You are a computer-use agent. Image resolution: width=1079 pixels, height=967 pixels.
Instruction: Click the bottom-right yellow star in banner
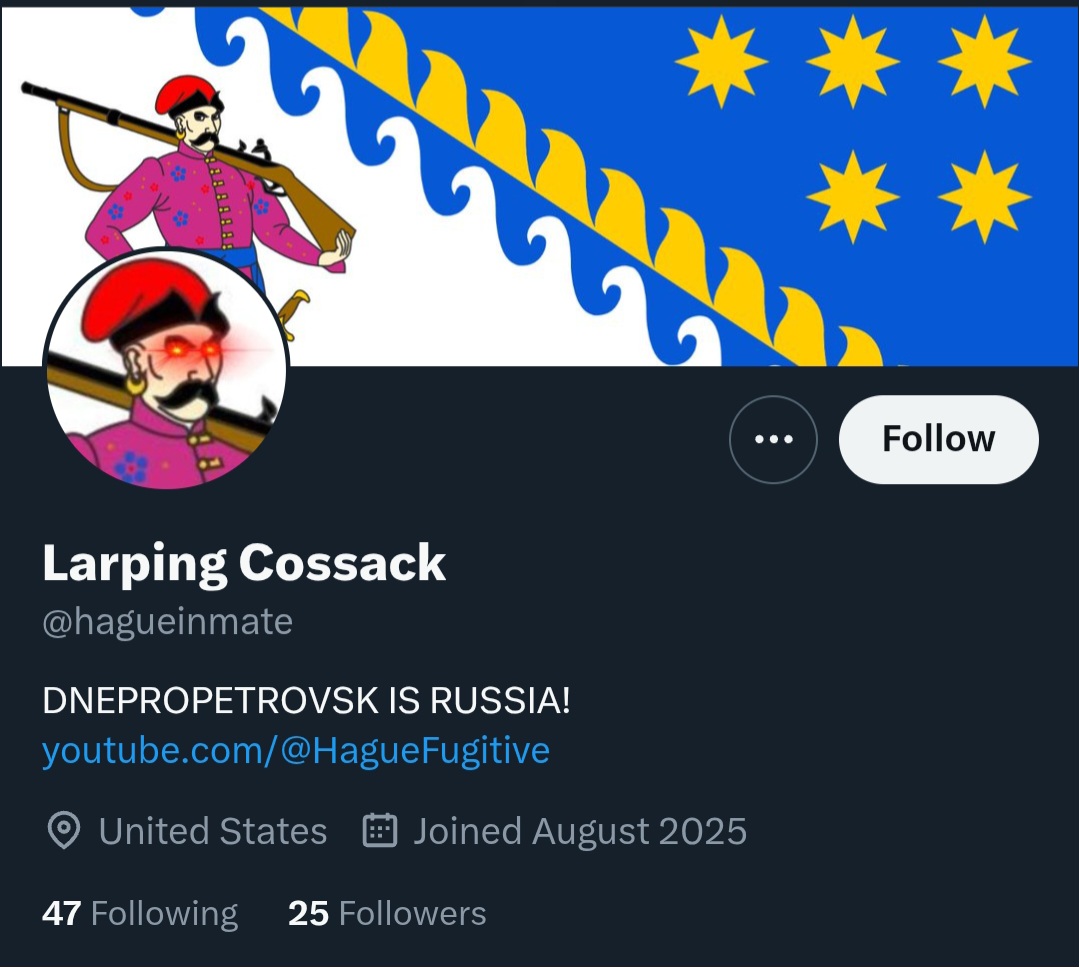point(984,197)
